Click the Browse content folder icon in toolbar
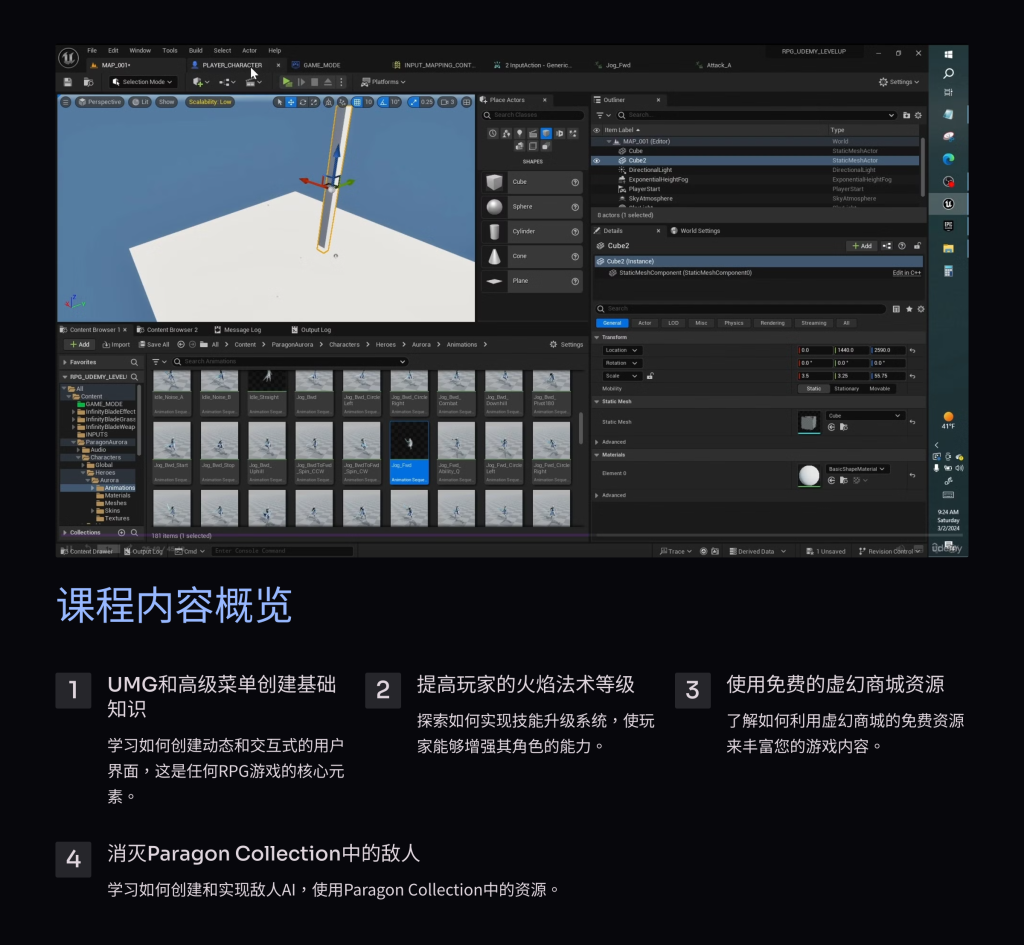Viewport: 1024px width, 945px height. click(x=88, y=82)
